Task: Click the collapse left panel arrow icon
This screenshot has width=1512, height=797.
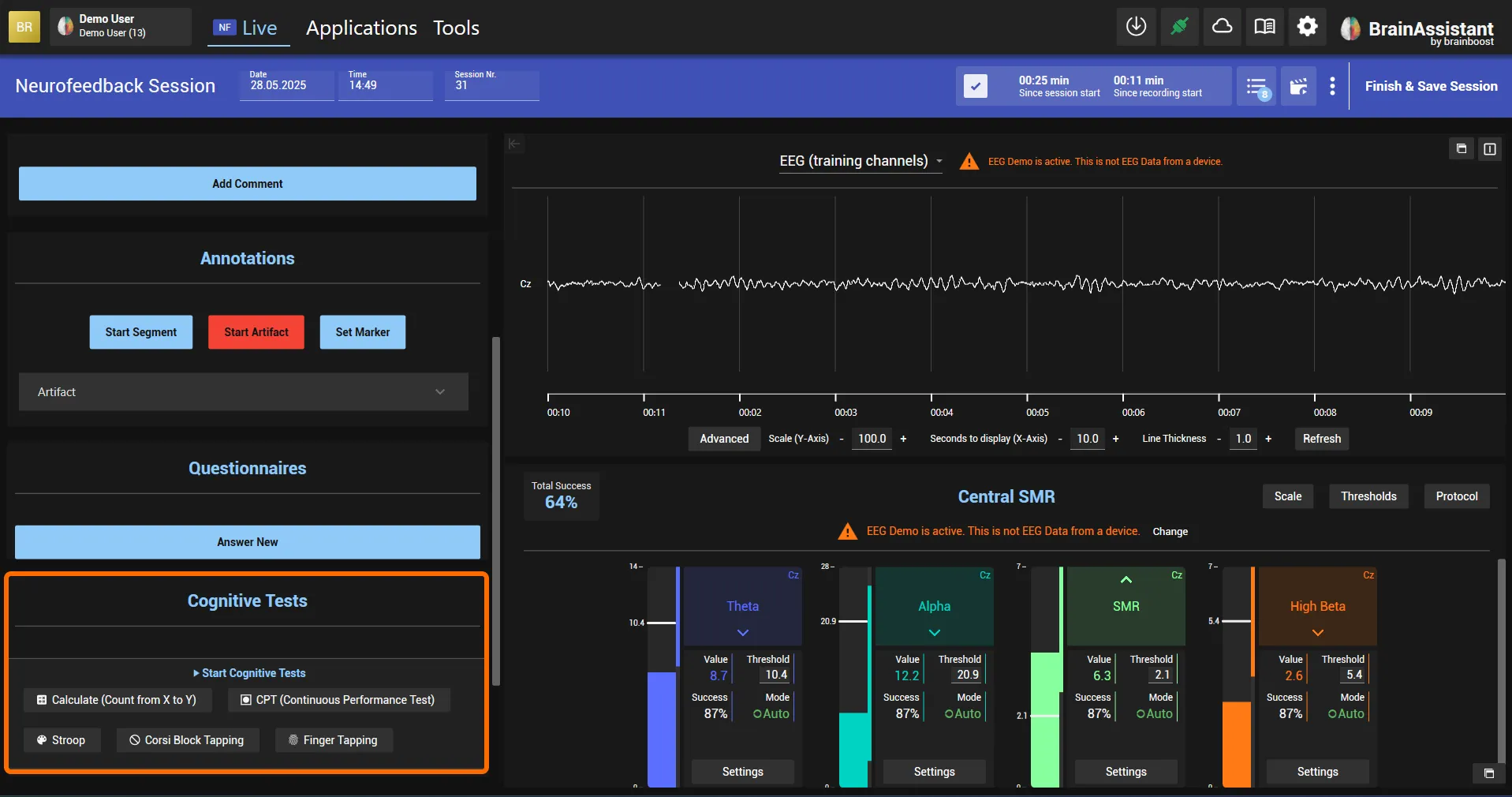Action: tap(514, 144)
